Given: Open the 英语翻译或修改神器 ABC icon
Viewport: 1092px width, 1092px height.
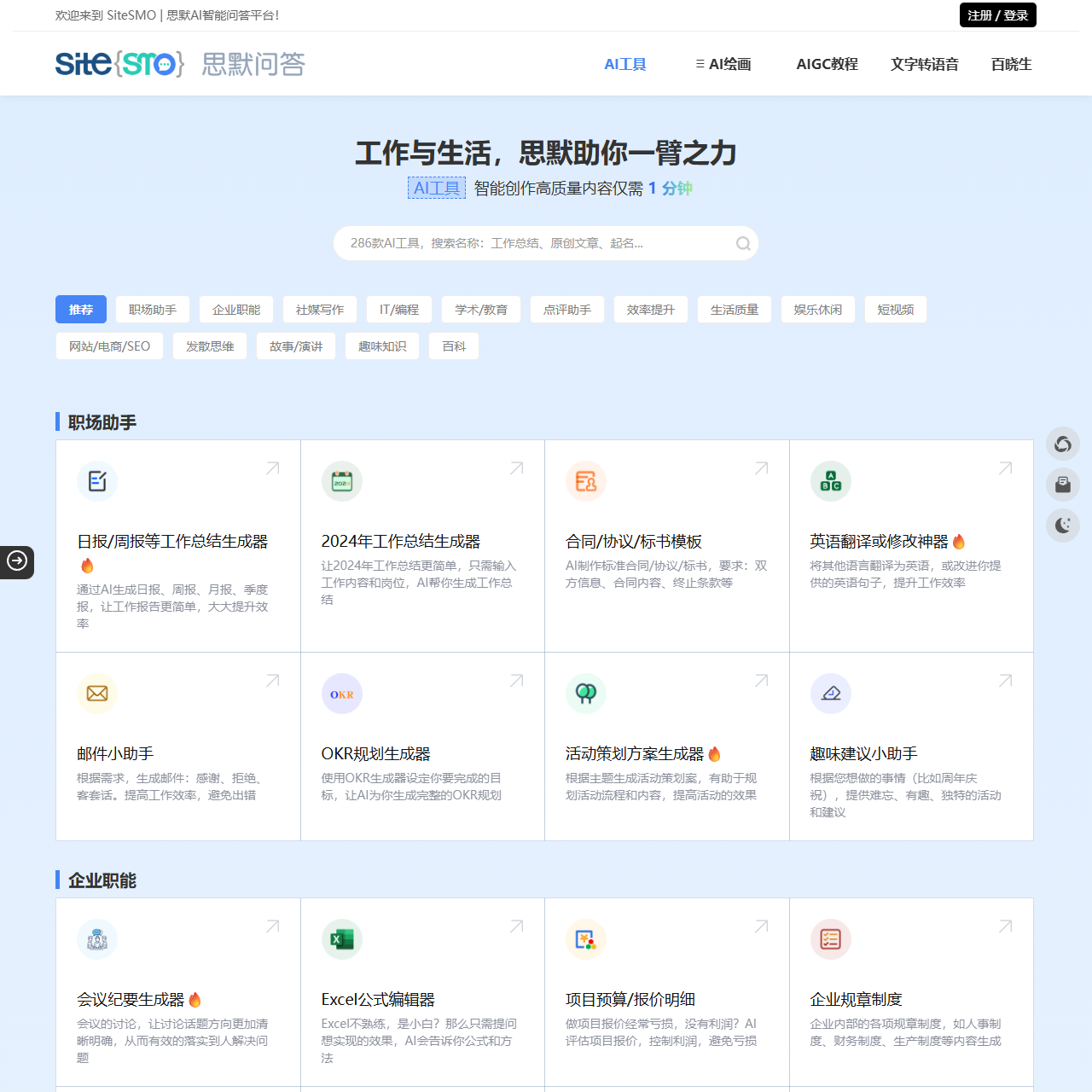Looking at the screenshot, I should pos(831,480).
